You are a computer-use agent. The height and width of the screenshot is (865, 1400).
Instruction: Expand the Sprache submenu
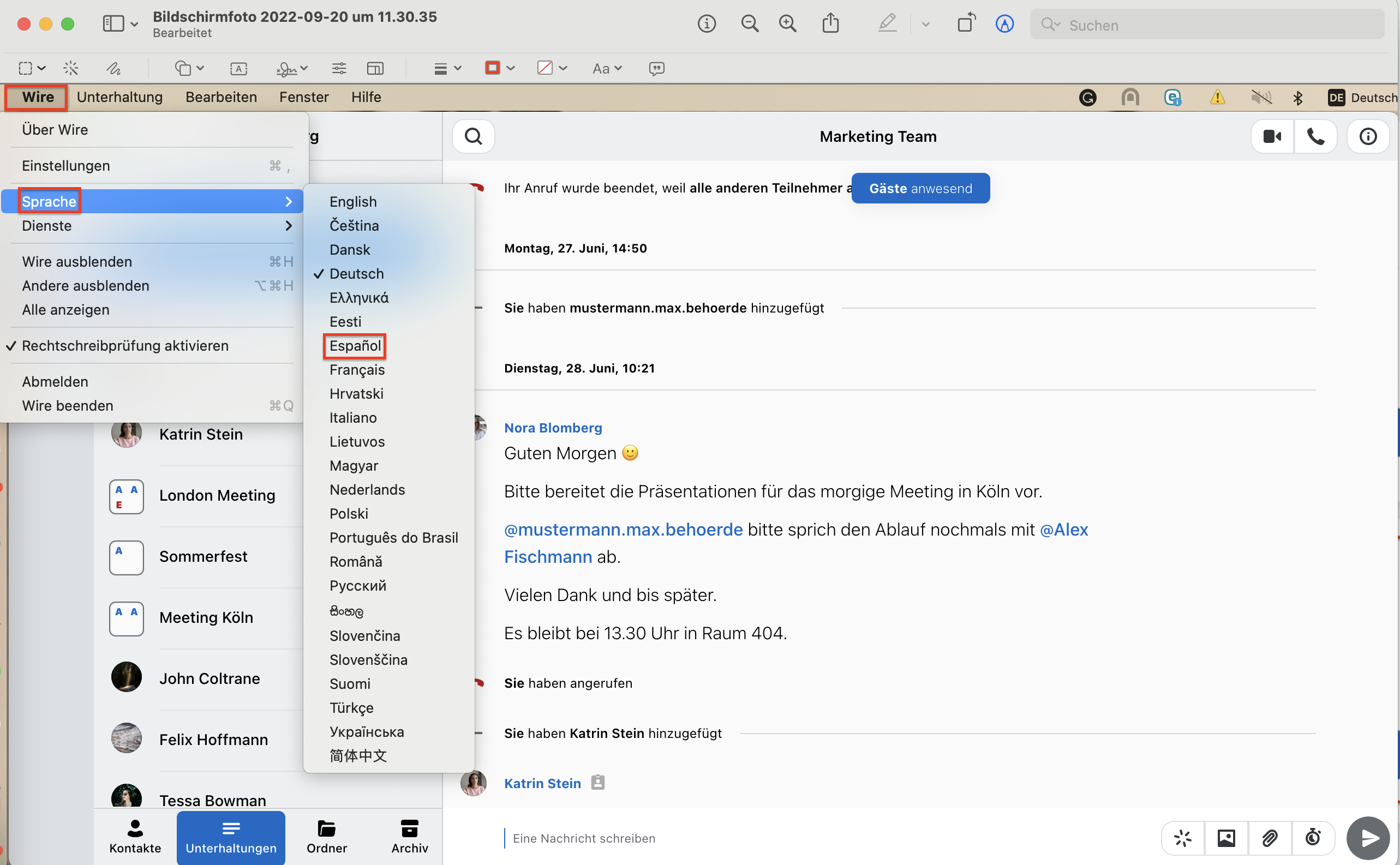point(152,201)
